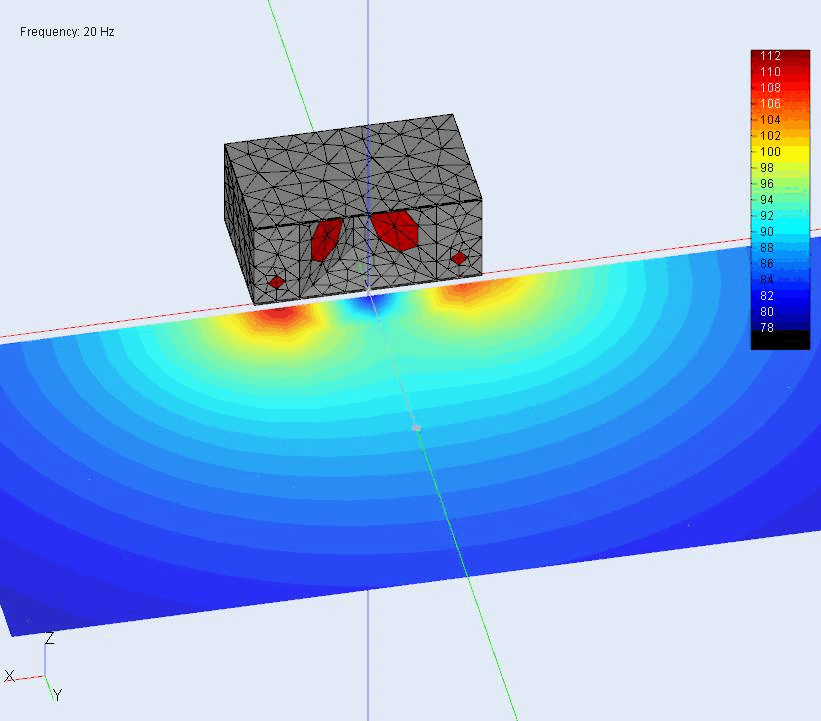This screenshot has height=721, width=821.
Task: Click the Z axis label
Action: [x=50, y=639]
